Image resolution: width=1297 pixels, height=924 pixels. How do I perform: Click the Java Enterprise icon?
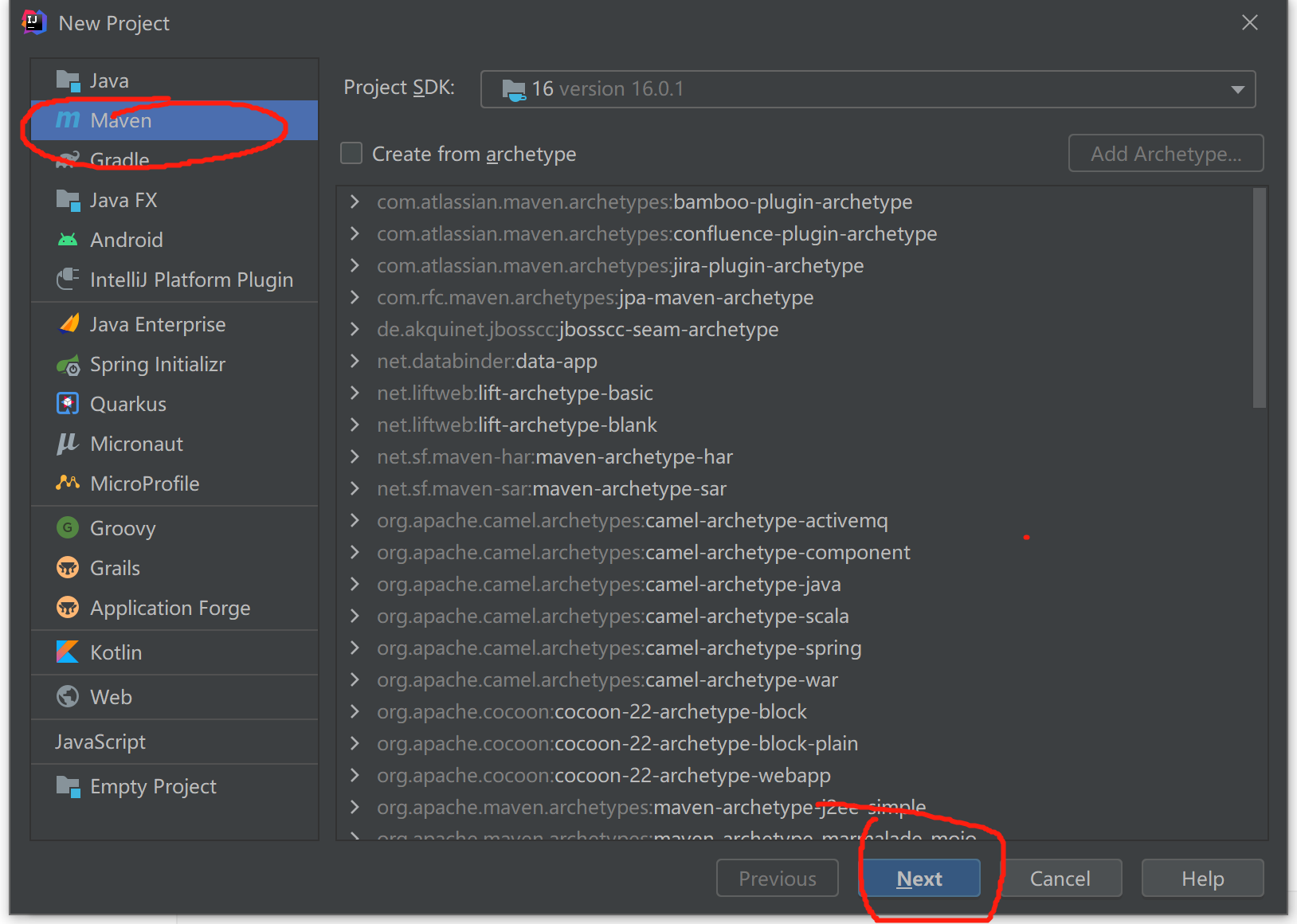point(69,324)
